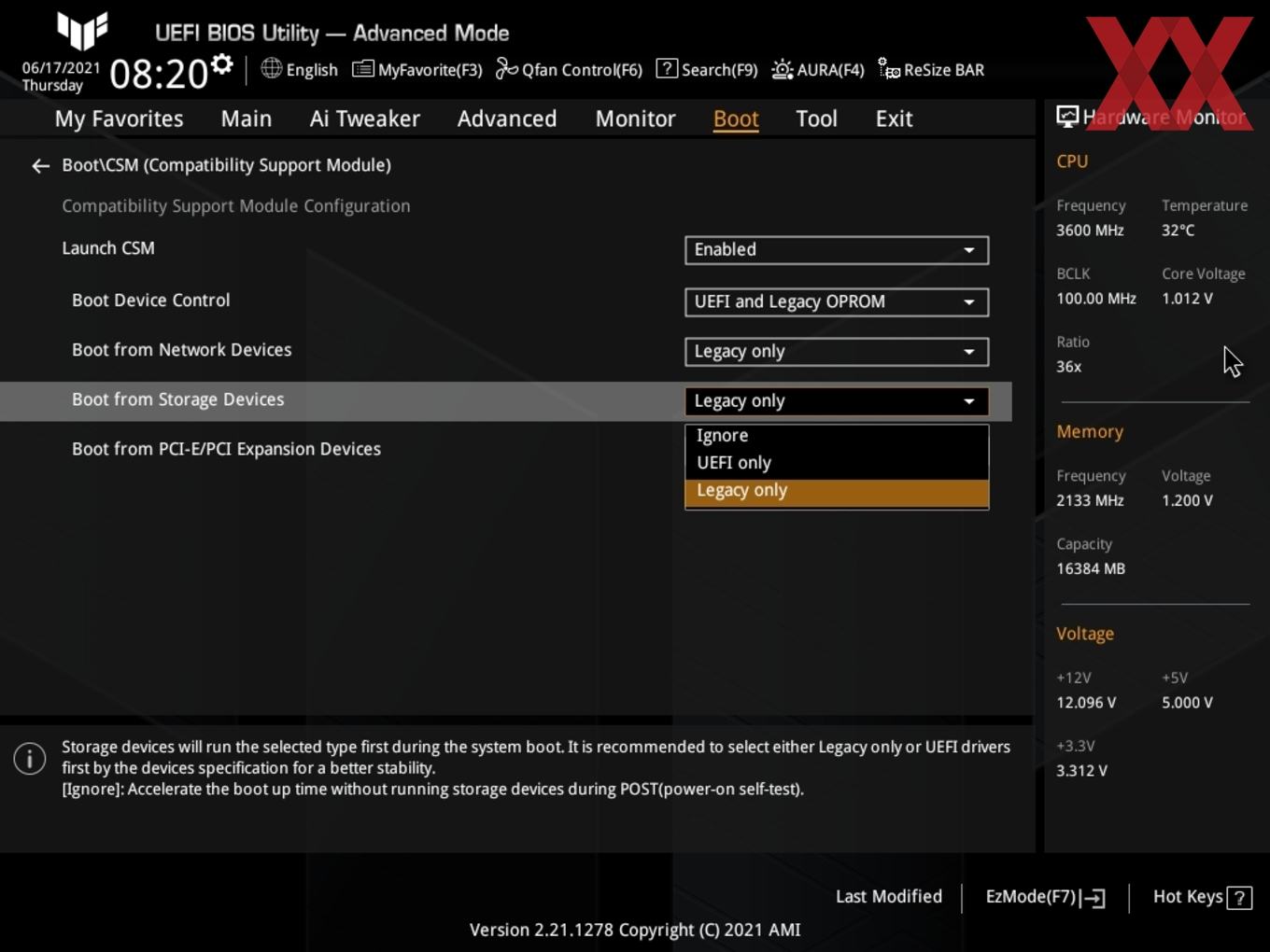This screenshot has width=1270, height=952.
Task: Select Launch CSM setting label
Action: pyautogui.click(x=108, y=248)
